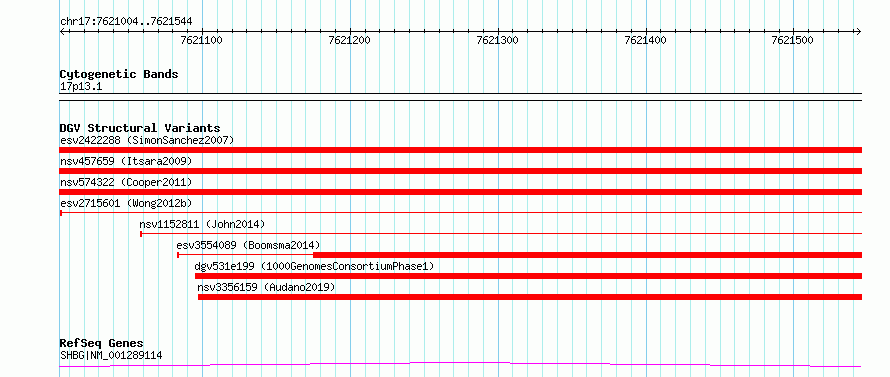This screenshot has height=377, width=890.
Task: Click the Cytogenetic Bands track title
Action: pos(119,74)
